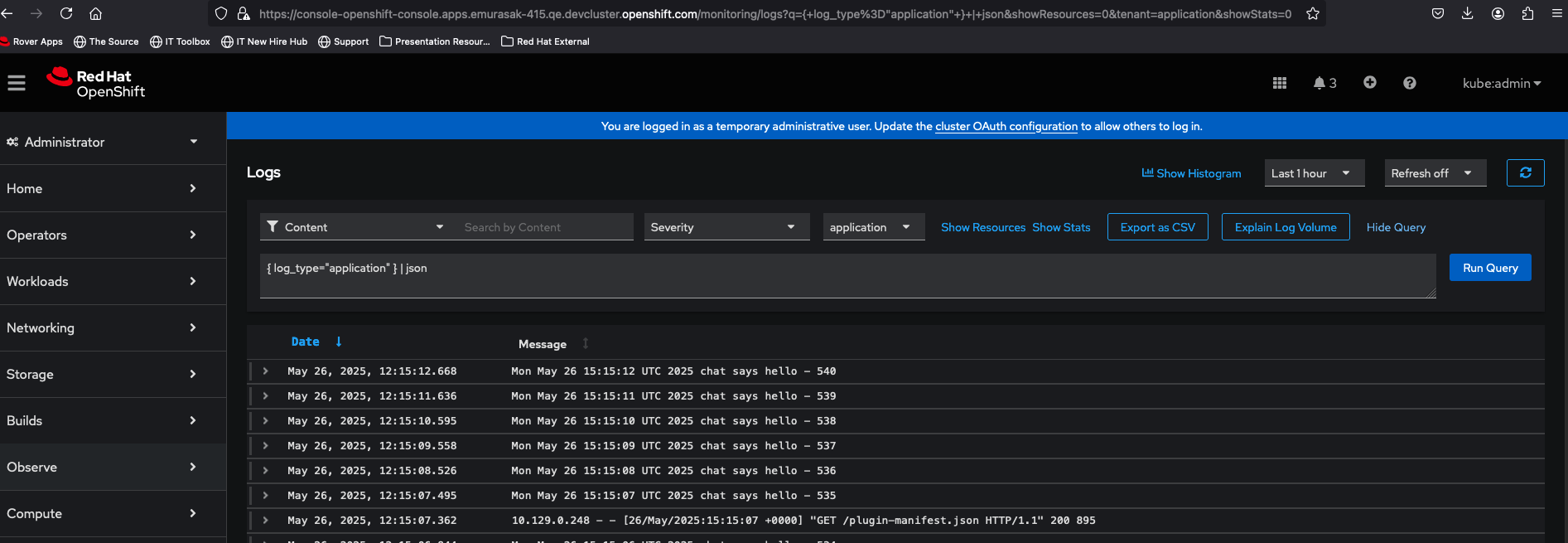Viewport: 1568px width, 543px height.
Task: Expand the Workloads navigation section
Action: click(x=113, y=281)
